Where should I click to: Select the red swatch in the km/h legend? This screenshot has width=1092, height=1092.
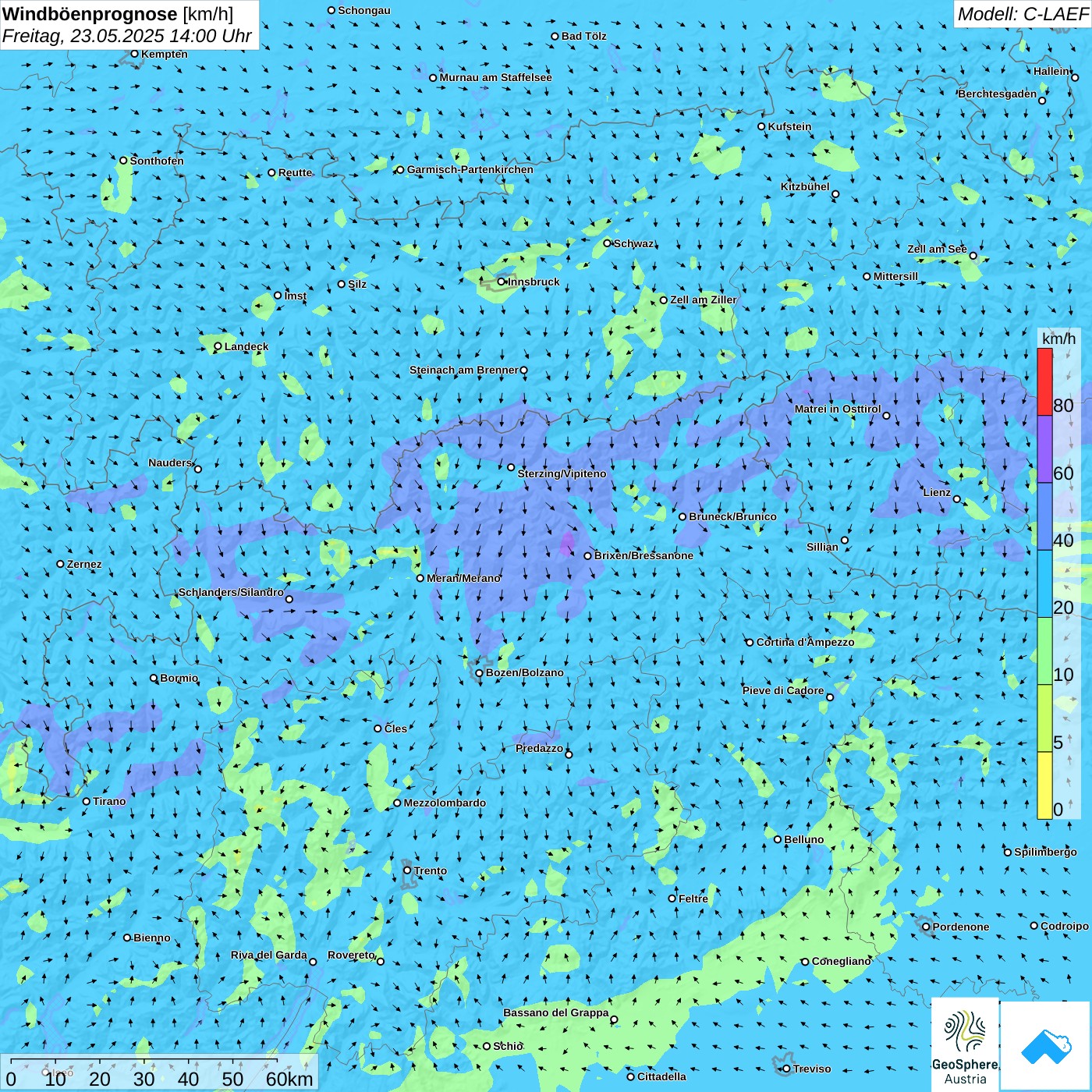click(1044, 381)
